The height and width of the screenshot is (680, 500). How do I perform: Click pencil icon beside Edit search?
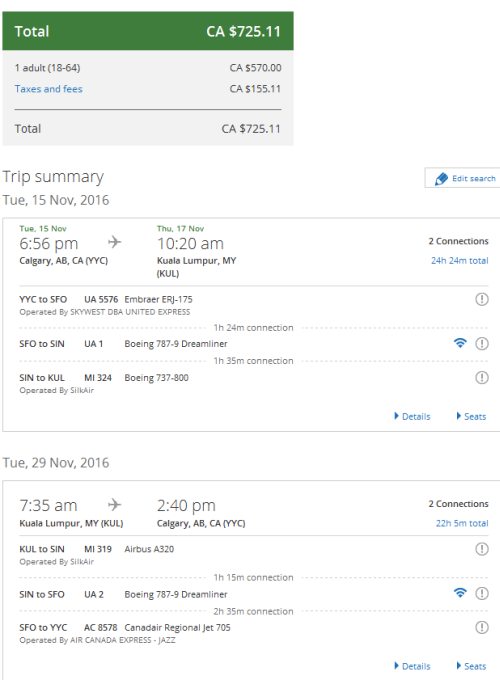coord(441,179)
